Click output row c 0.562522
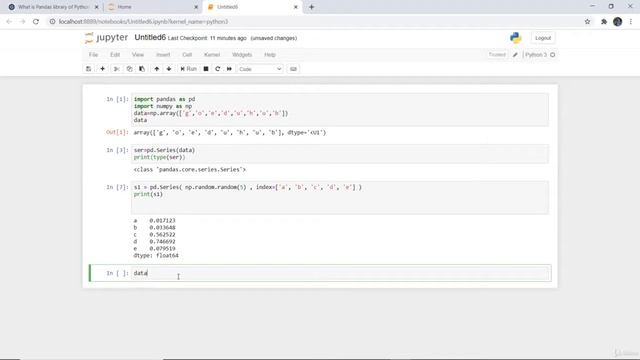Screen dimensions: 640x360 click(154, 235)
